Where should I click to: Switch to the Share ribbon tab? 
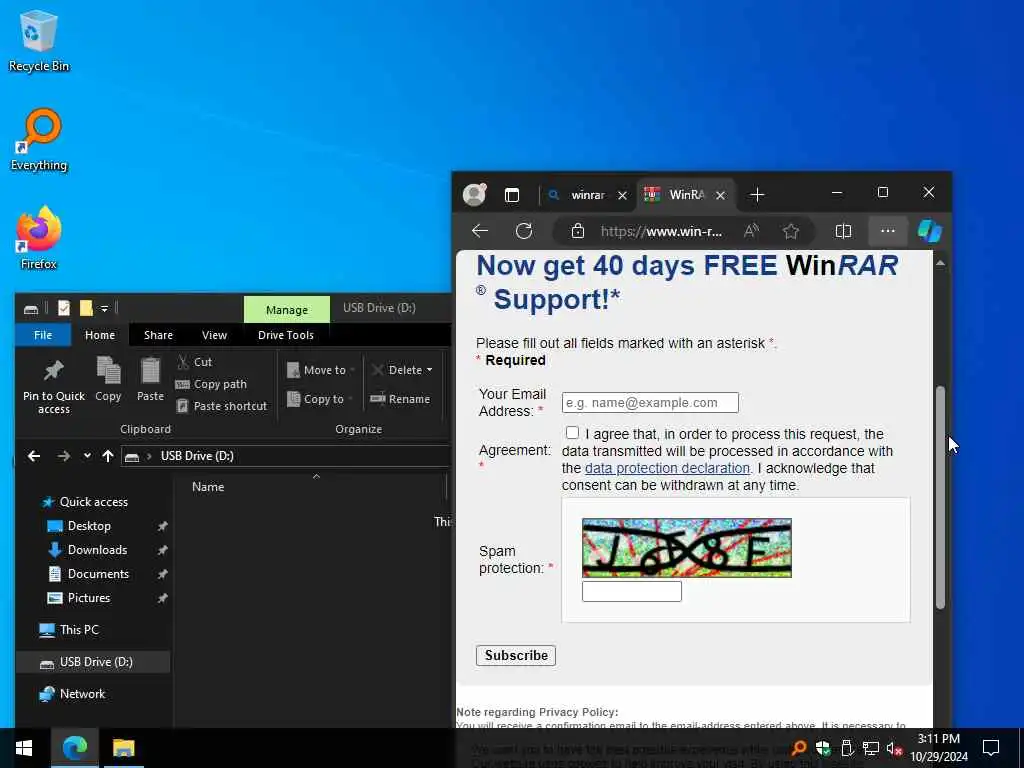coord(159,335)
